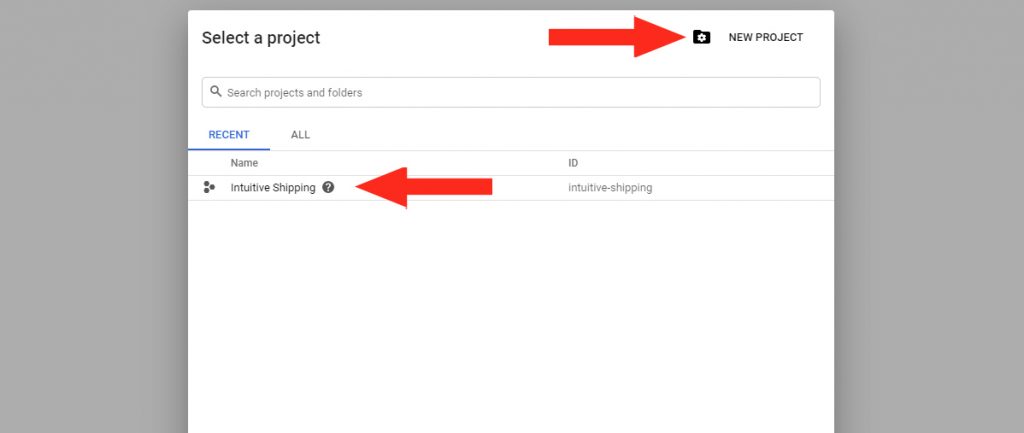Image resolution: width=1024 pixels, height=433 pixels.
Task: Click the folder gear icon beside NEW PROJECT
Action: point(701,37)
